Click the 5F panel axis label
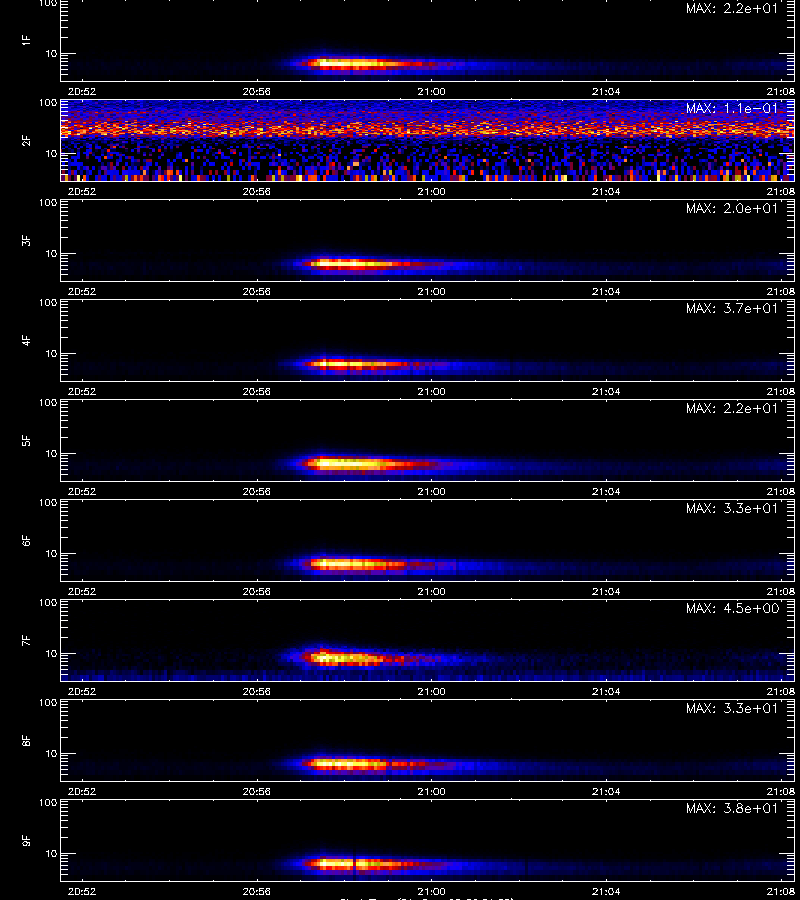The image size is (800, 900). pyautogui.click(x=26, y=440)
